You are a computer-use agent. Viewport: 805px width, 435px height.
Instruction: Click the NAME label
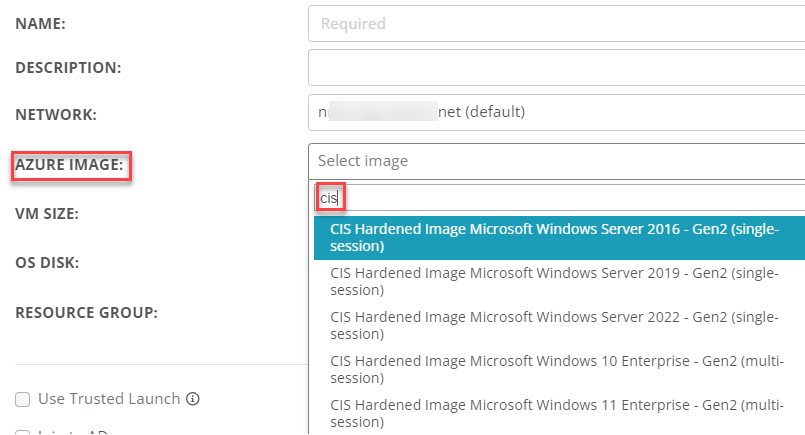tap(41, 24)
